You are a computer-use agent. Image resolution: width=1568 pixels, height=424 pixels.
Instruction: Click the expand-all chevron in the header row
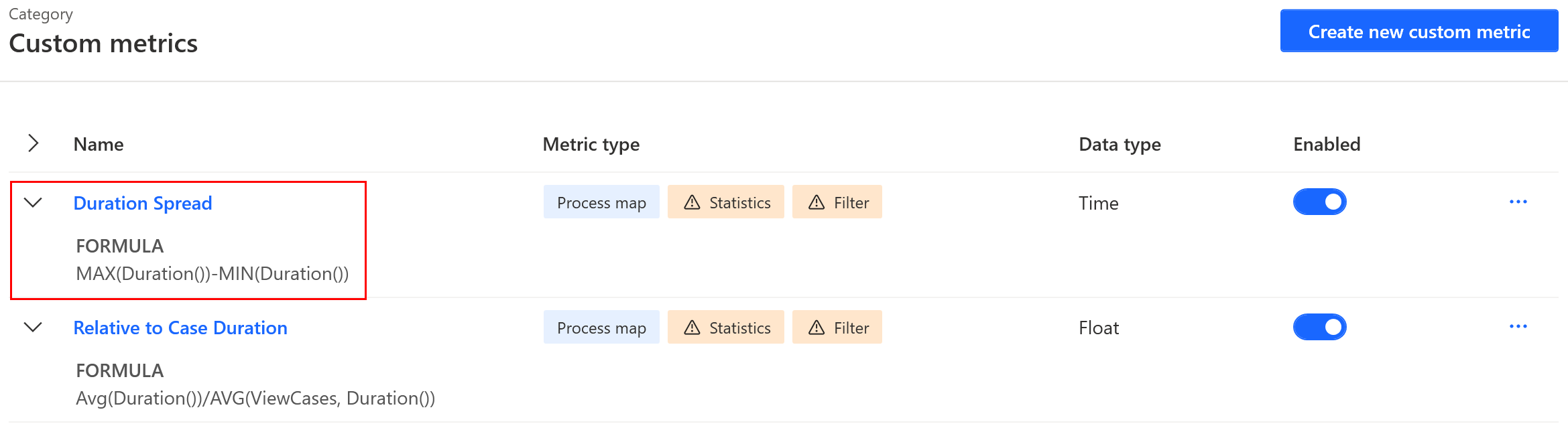pos(34,143)
